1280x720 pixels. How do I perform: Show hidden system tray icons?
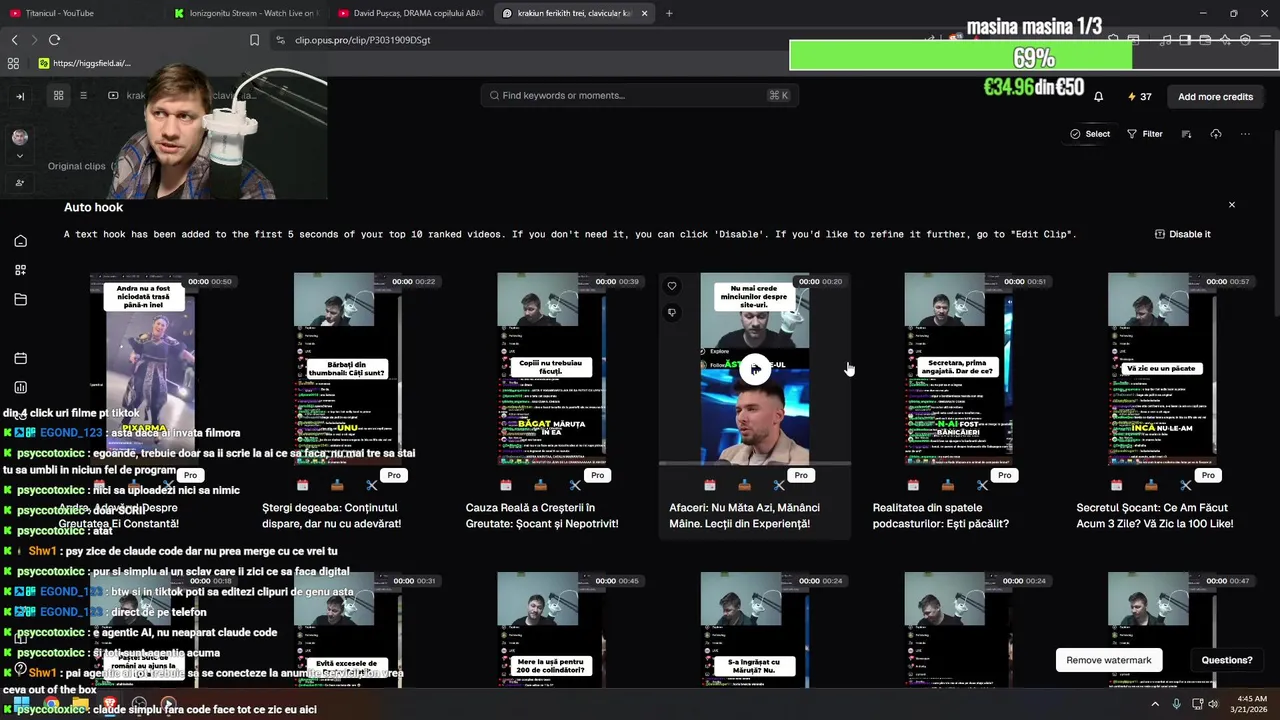coord(1155,704)
